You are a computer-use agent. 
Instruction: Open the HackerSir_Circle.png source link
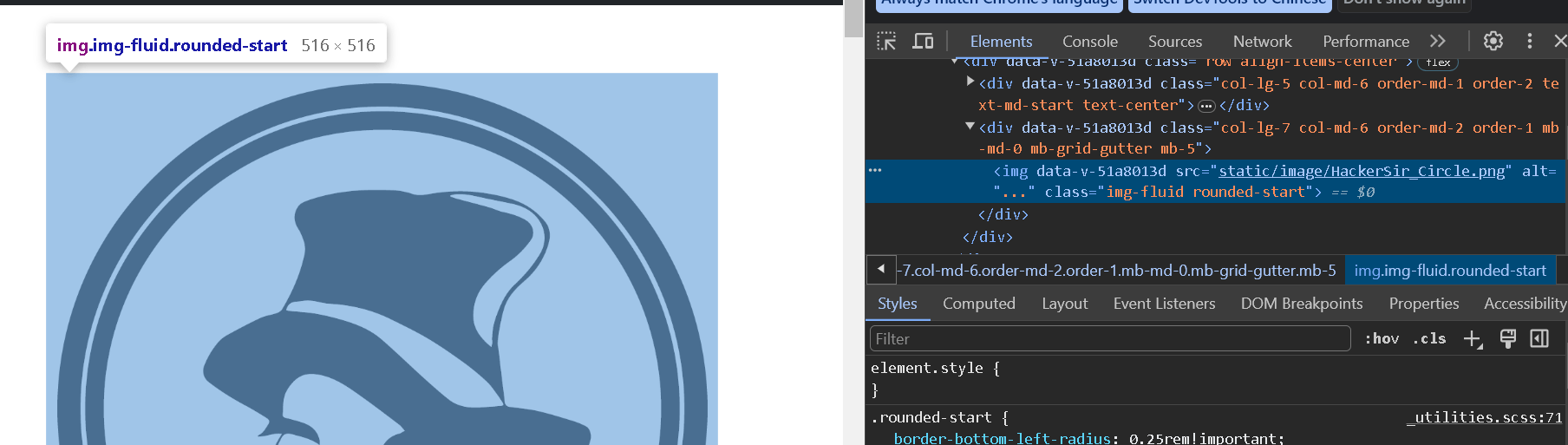point(1362,171)
